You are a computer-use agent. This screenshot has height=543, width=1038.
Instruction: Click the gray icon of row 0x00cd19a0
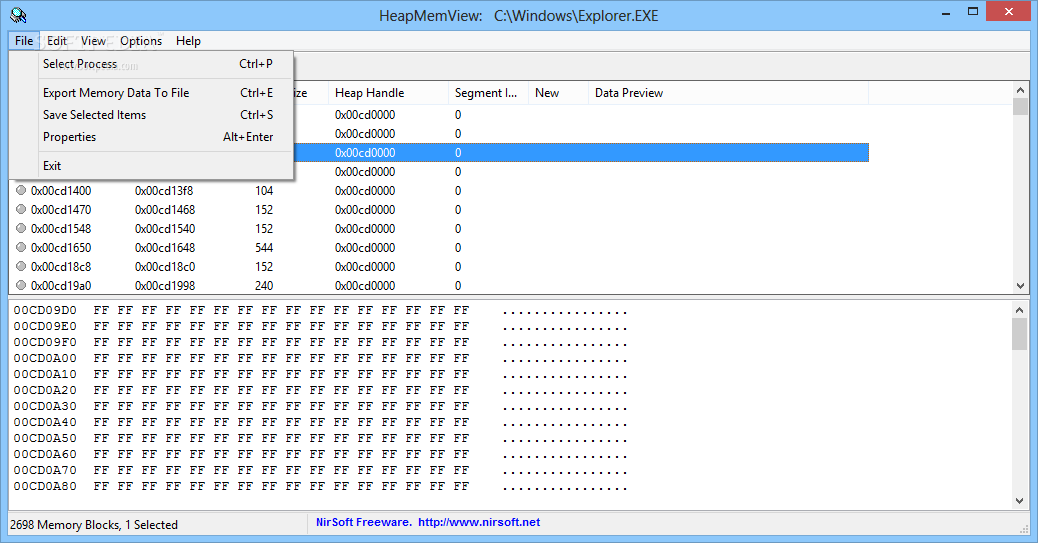(x=21, y=285)
